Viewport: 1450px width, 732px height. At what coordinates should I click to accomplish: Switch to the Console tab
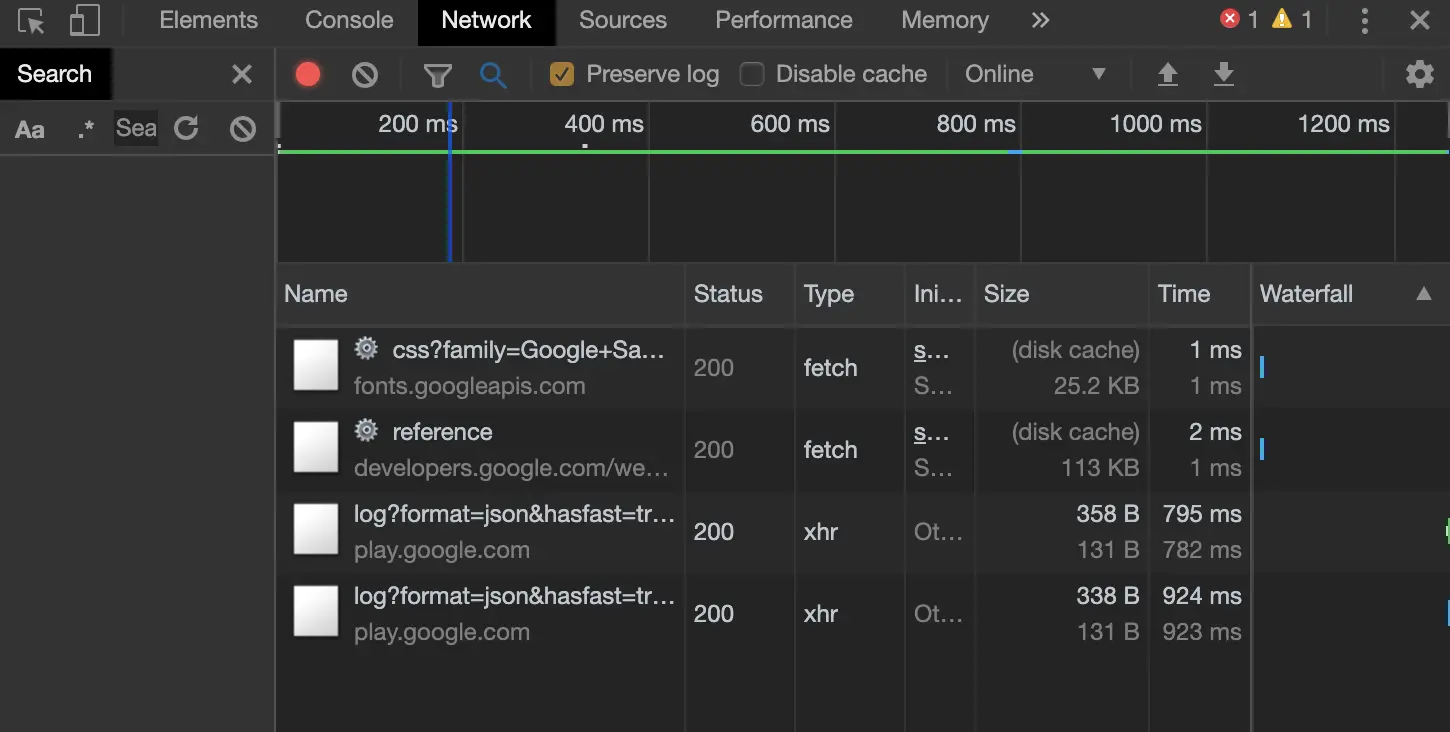pyautogui.click(x=349, y=20)
